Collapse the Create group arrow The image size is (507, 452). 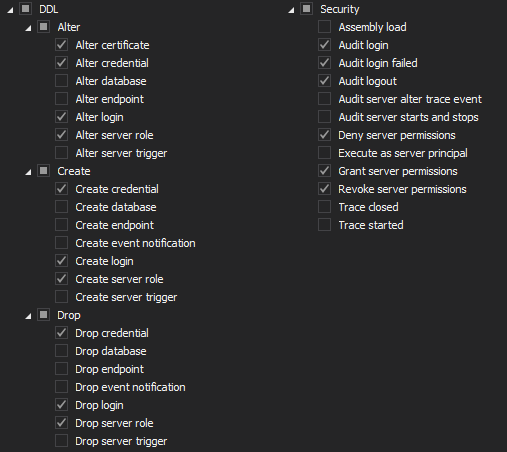tap(28, 172)
